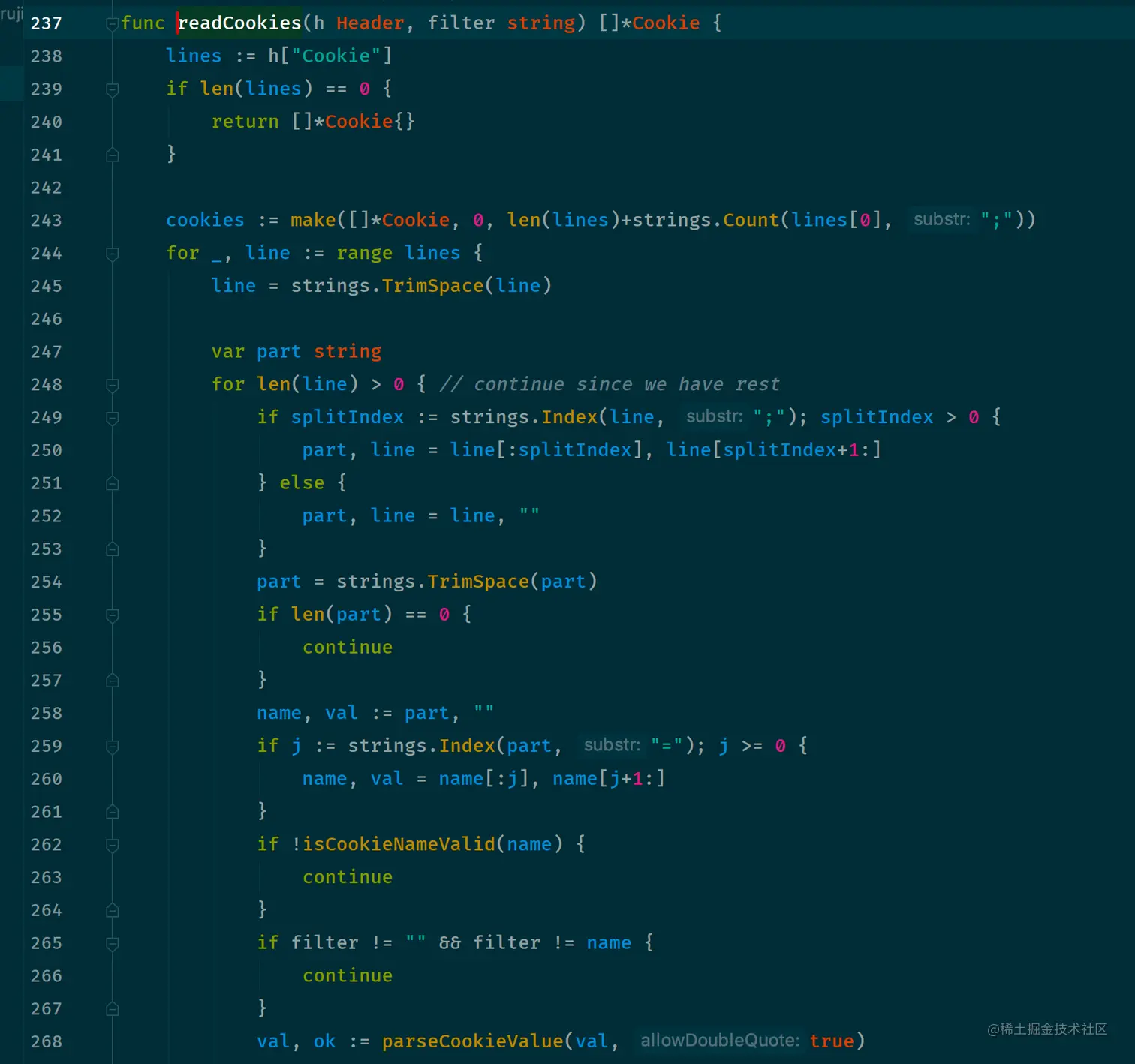
Task: Click splitIndex variable declaration on line 249
Action: tap(348, 417)
